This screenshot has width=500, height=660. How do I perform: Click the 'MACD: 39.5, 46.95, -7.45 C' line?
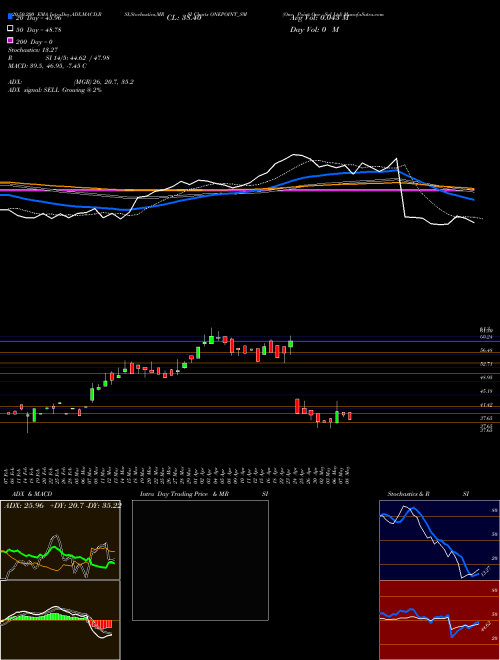click(x=48, y=66)
